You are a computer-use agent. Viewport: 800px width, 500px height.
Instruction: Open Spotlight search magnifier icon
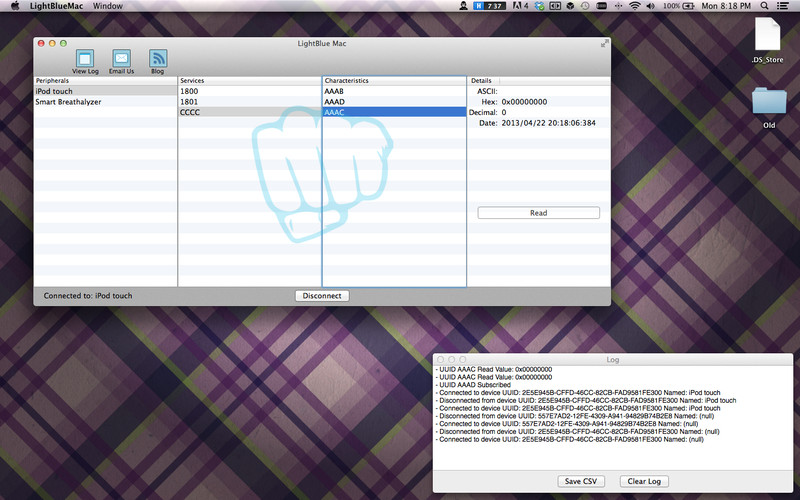coord(767,7)
